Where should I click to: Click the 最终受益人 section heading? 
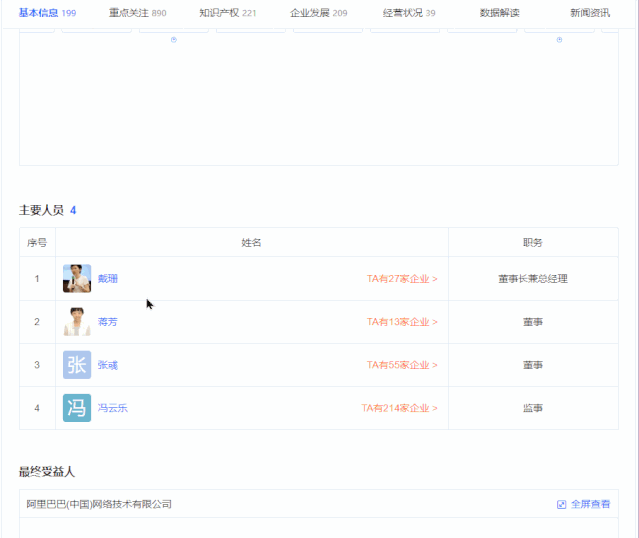(x=47, y=472)
